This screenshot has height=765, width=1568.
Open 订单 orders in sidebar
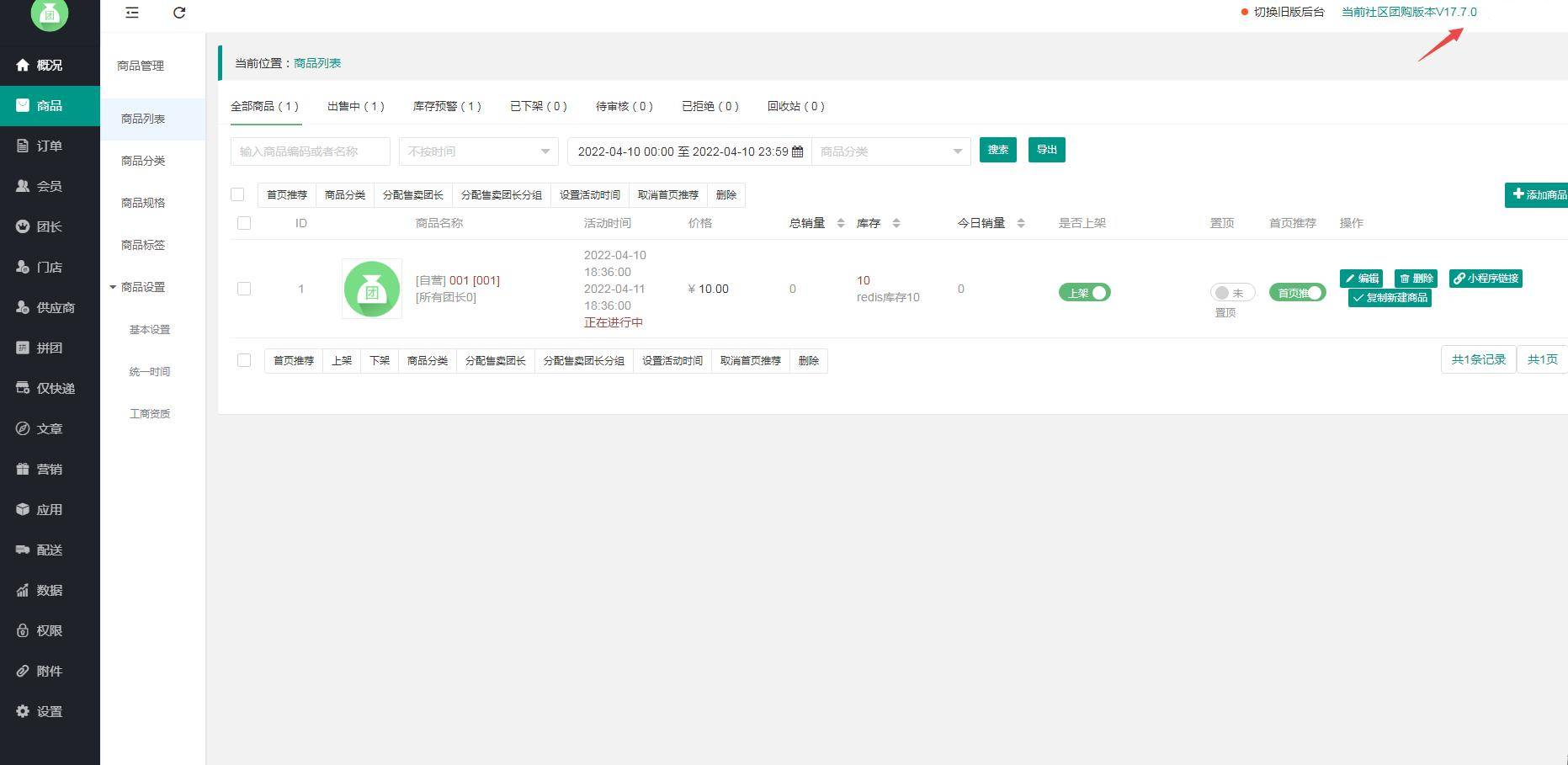[x=50, y=146]
